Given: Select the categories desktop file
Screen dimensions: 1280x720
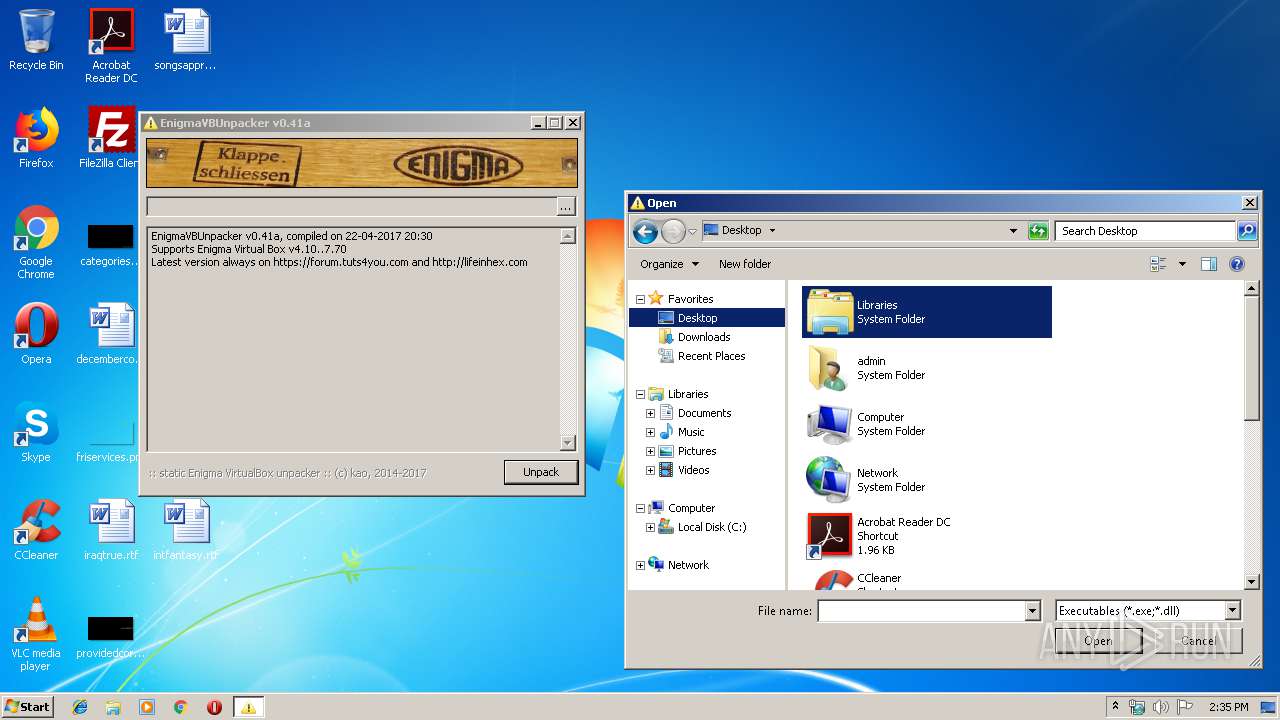Looking at the screenshot, I should (110, 243).
